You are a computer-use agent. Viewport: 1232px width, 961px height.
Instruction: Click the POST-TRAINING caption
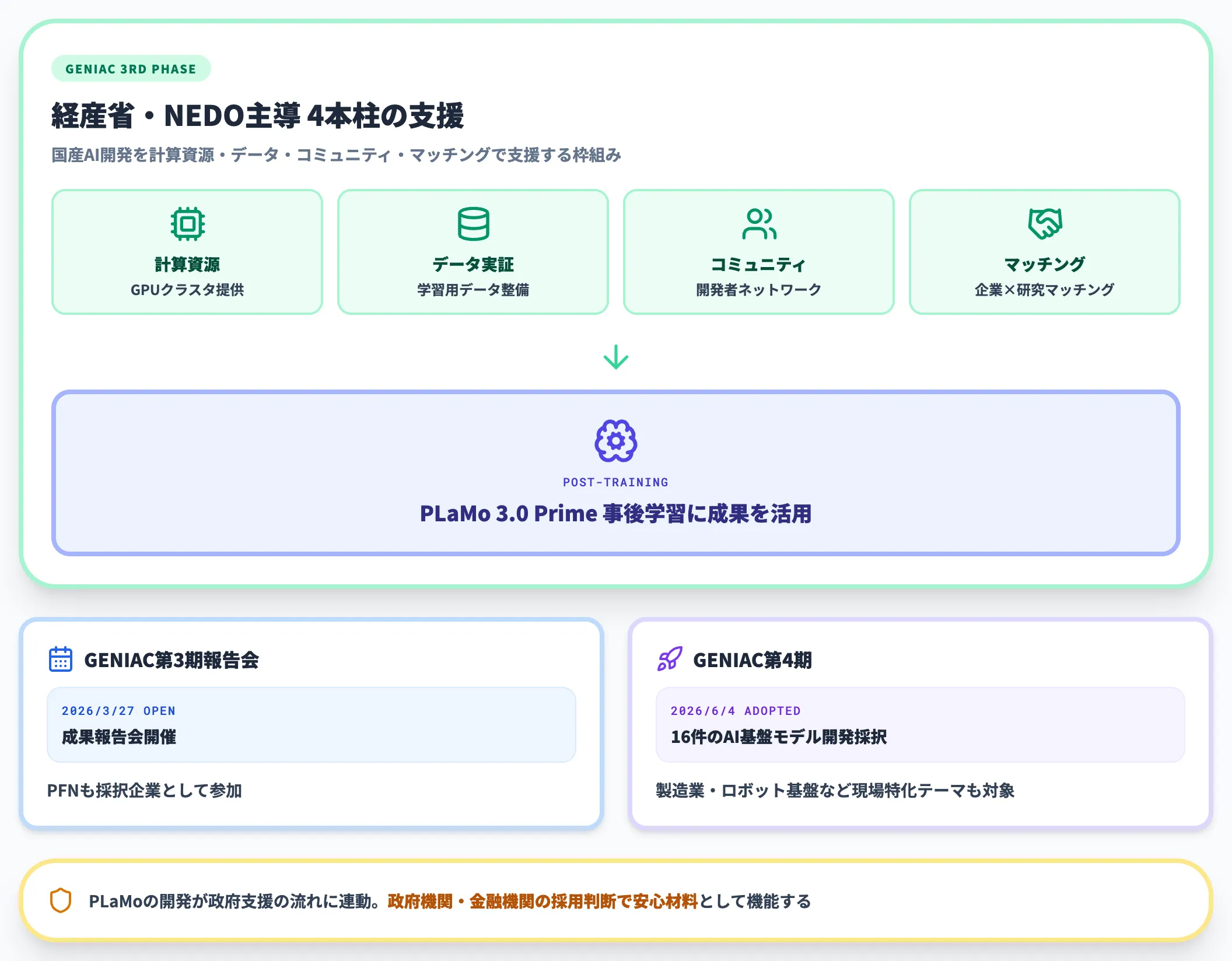coord(616,482)
